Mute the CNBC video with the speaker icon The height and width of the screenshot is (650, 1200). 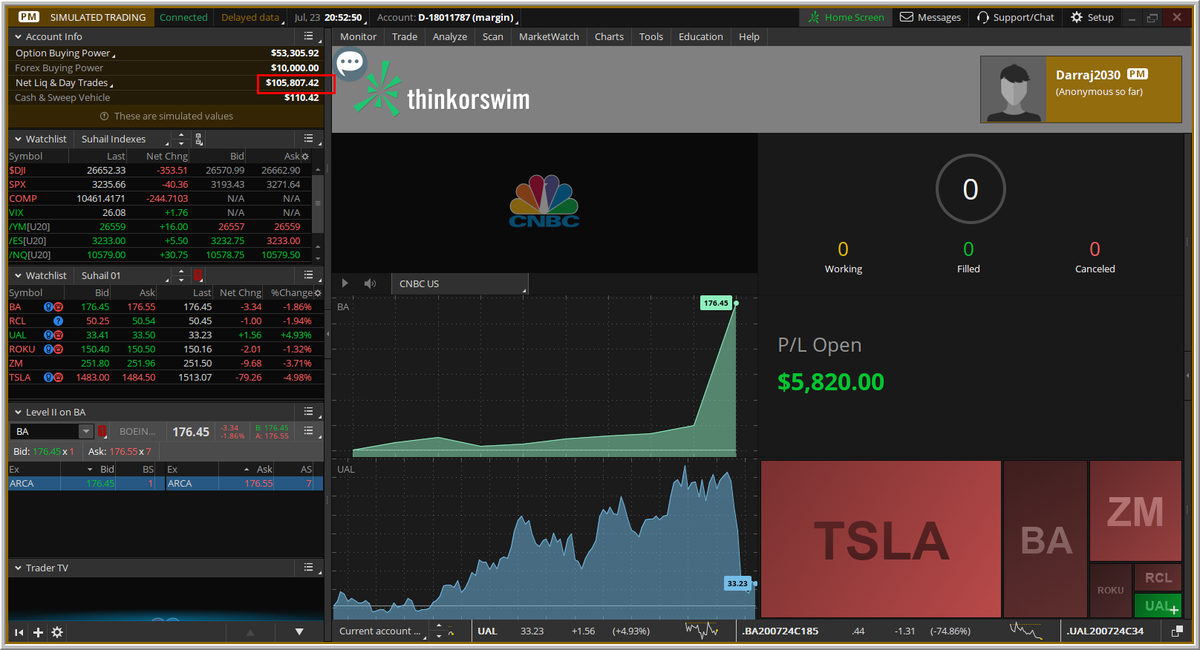(x=370, y=283)
